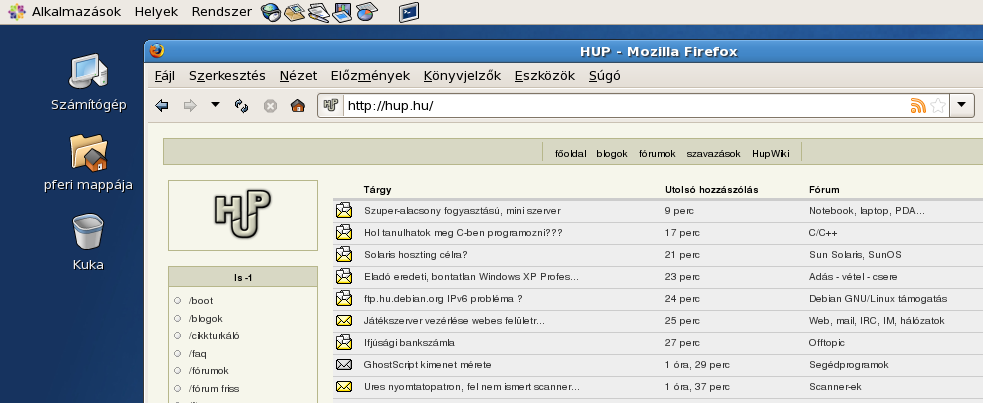Expand the back/forward history dropdown arrow
The width and height of the screenshot is (983, 403).
(x=215, y=105)
